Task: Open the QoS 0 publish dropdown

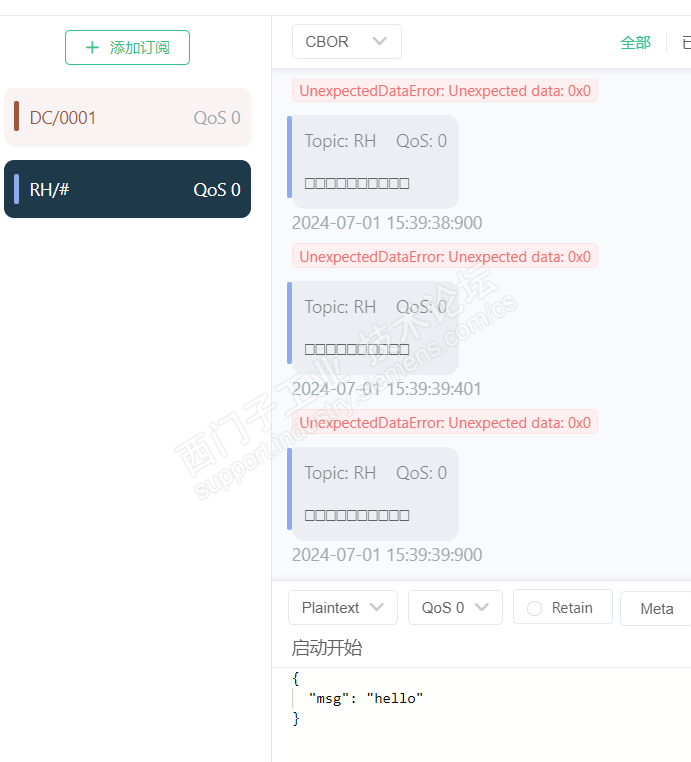Action: pos(455,607)
